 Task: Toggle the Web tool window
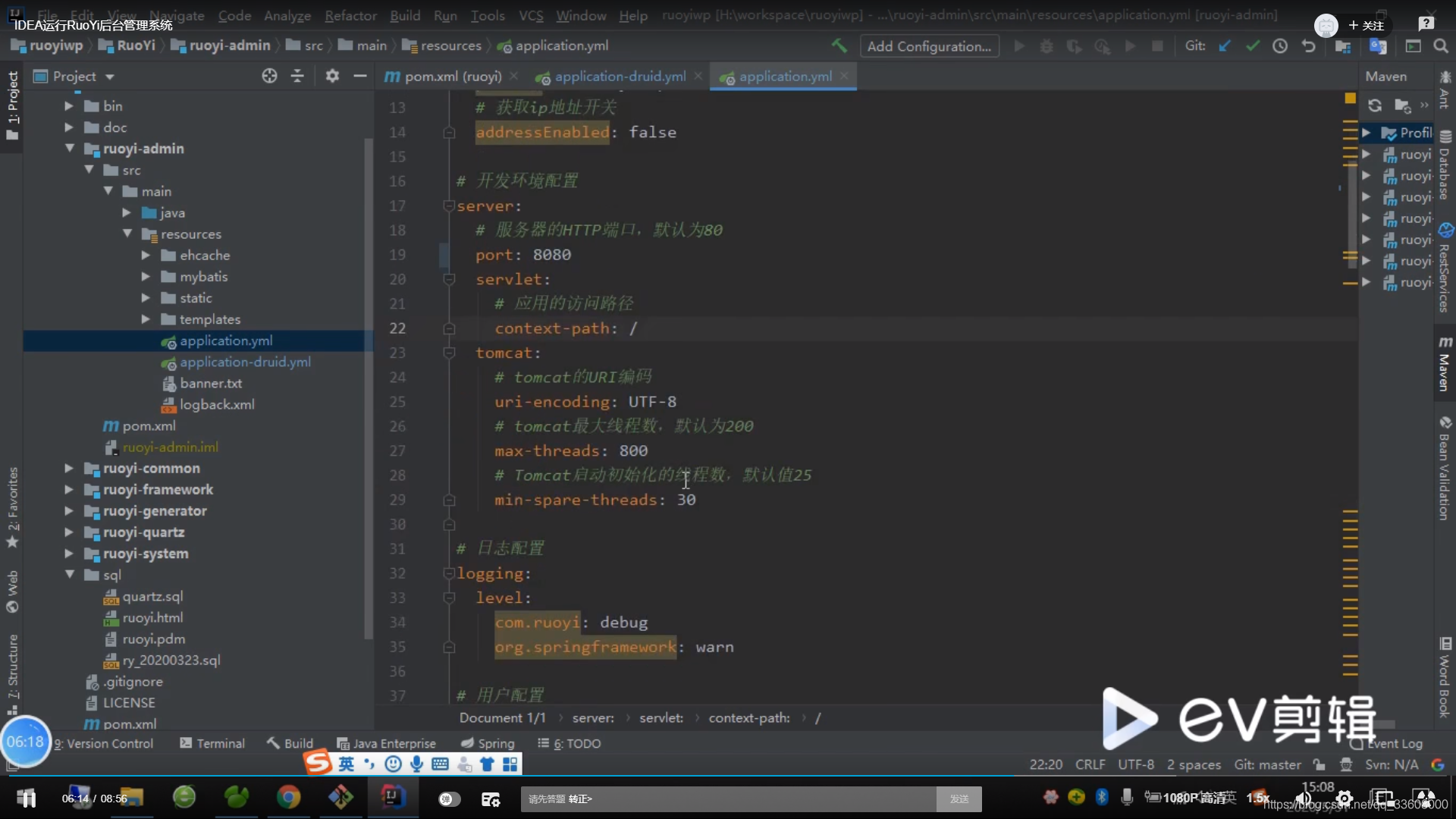[x=12, y=591]
